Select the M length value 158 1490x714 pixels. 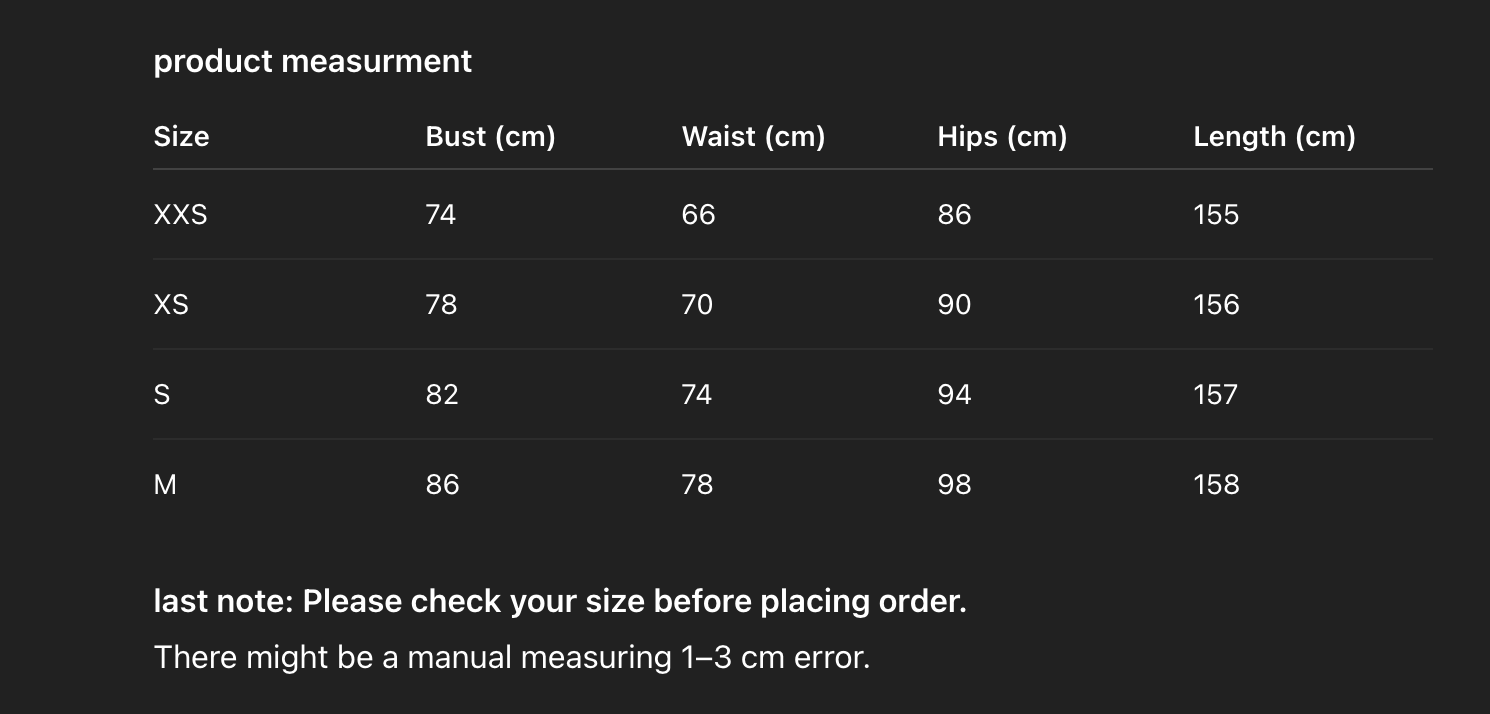click(1216, 485)
